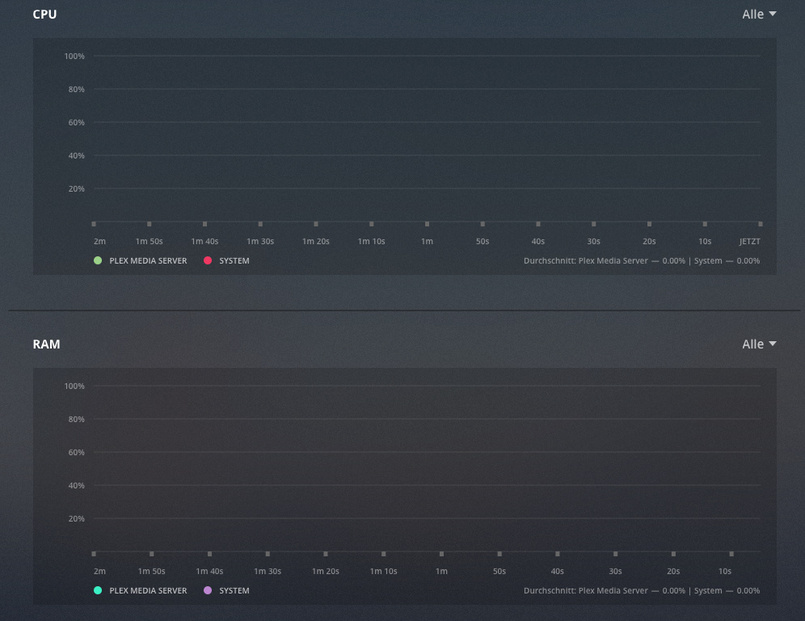The image size is (805, 621).
Task: Click the 30s label on CPU chart
Action: [x=593, y=241]
